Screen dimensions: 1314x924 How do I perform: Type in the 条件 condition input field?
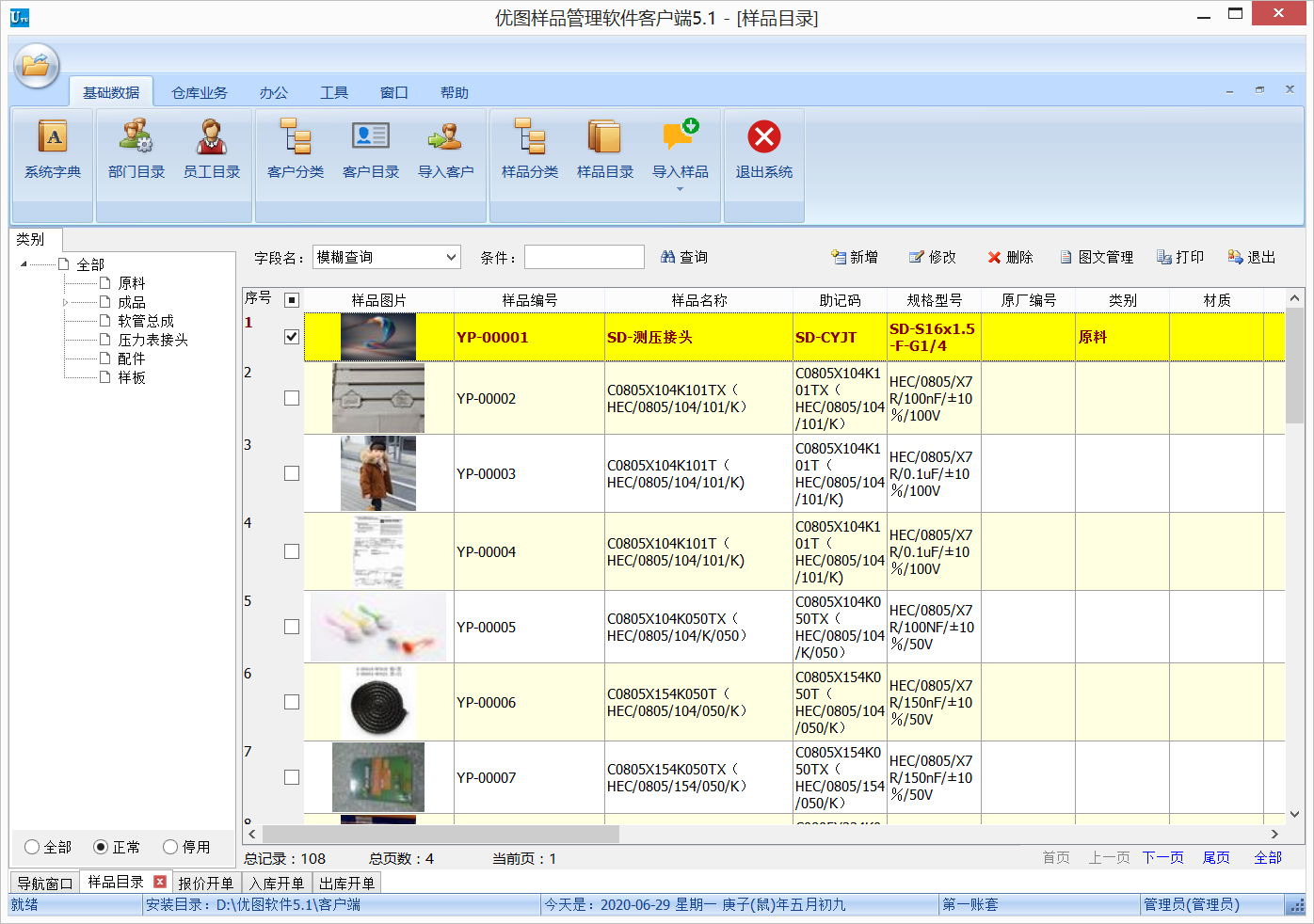[584, 256]
